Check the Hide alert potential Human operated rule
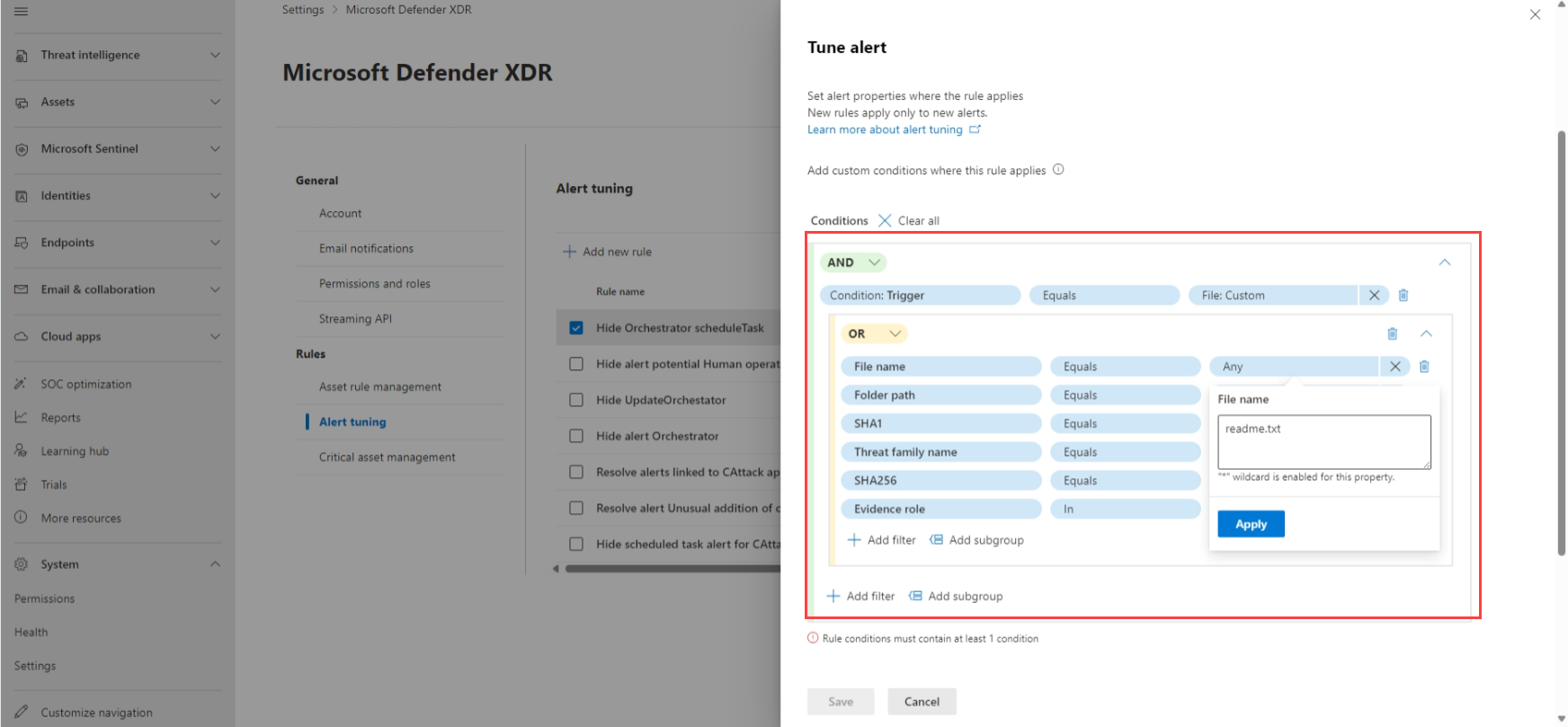Image resolution: width=1568 pixels, height=727 pixels. click(576, 364)
